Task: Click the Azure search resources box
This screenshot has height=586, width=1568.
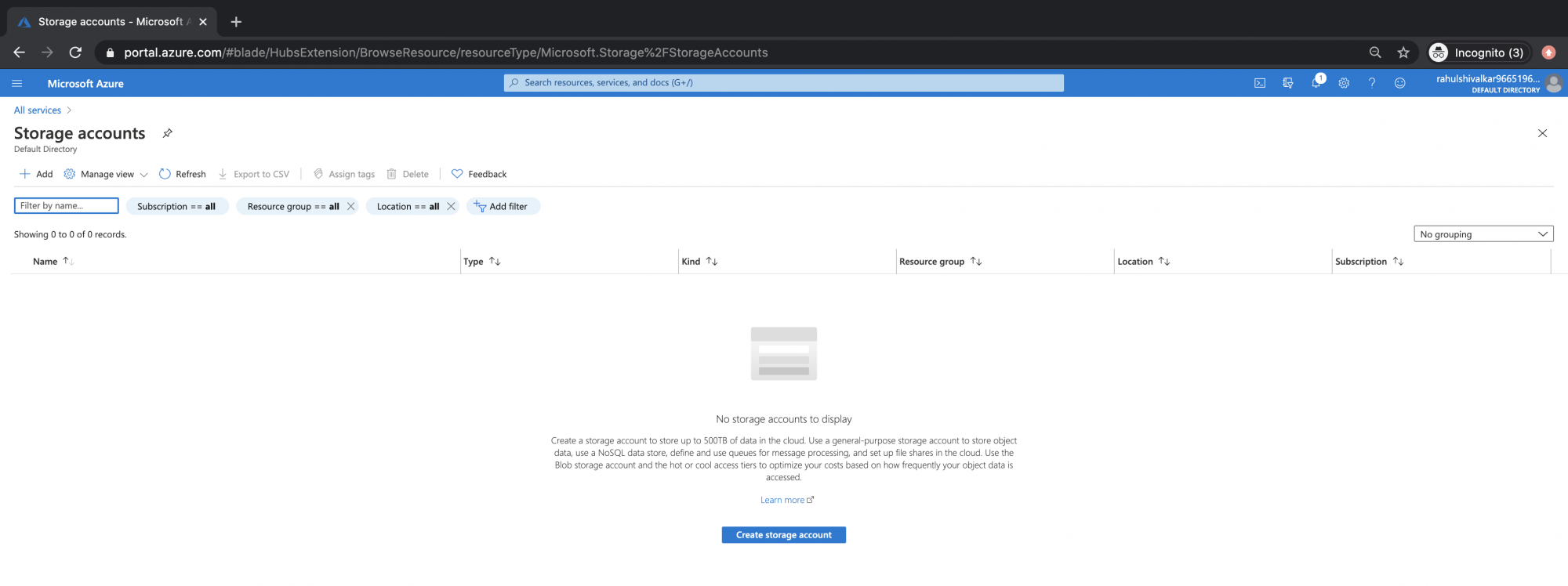Action: (784, 83)
